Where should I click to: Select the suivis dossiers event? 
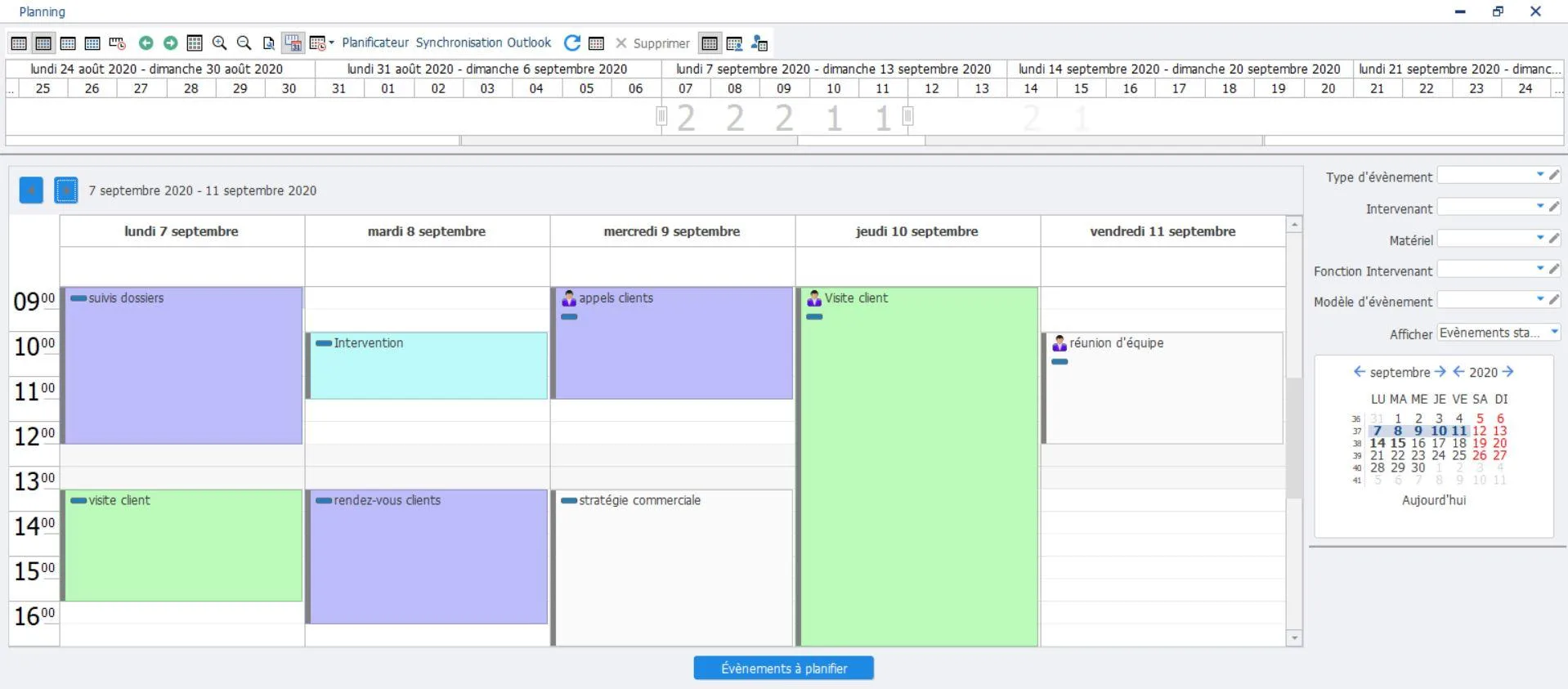pyautogui.click(x=181, y=365)
